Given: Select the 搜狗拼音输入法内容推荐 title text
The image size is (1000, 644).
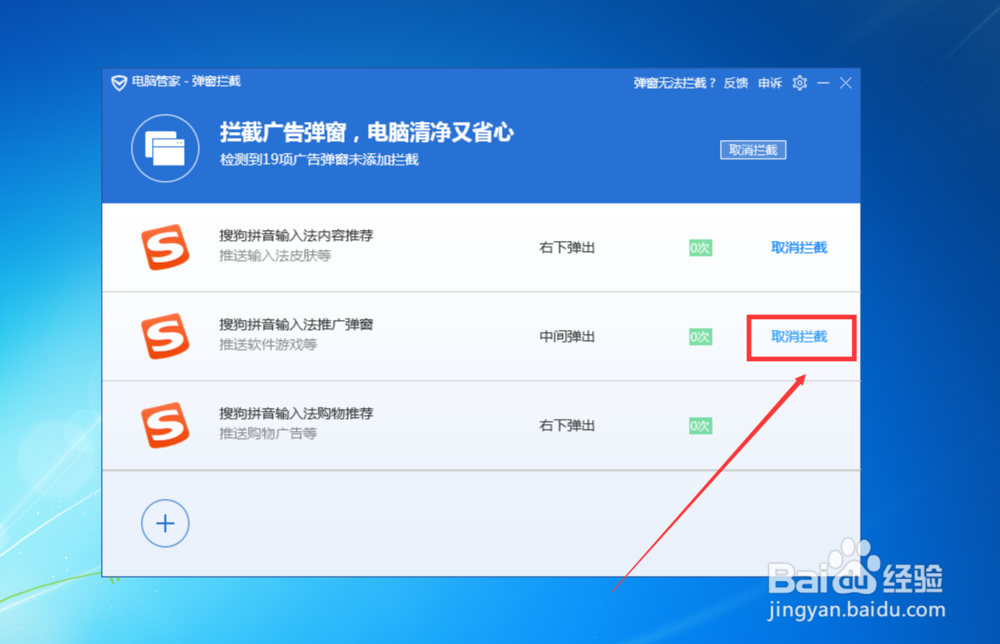Looking at the screenshot, I should (x=297, y=235).
